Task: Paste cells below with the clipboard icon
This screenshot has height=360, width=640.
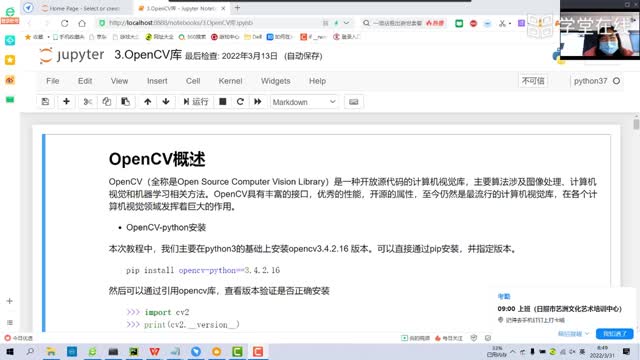Action: (x=125, y=102)
